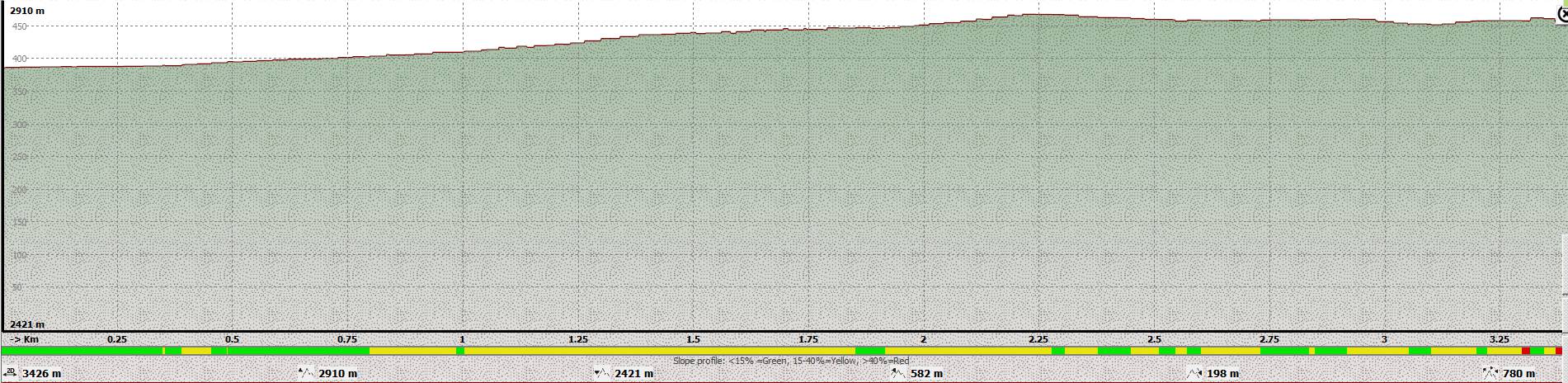
Task: Select the 3426 m distance value
Action: click(x=41, y=374)
